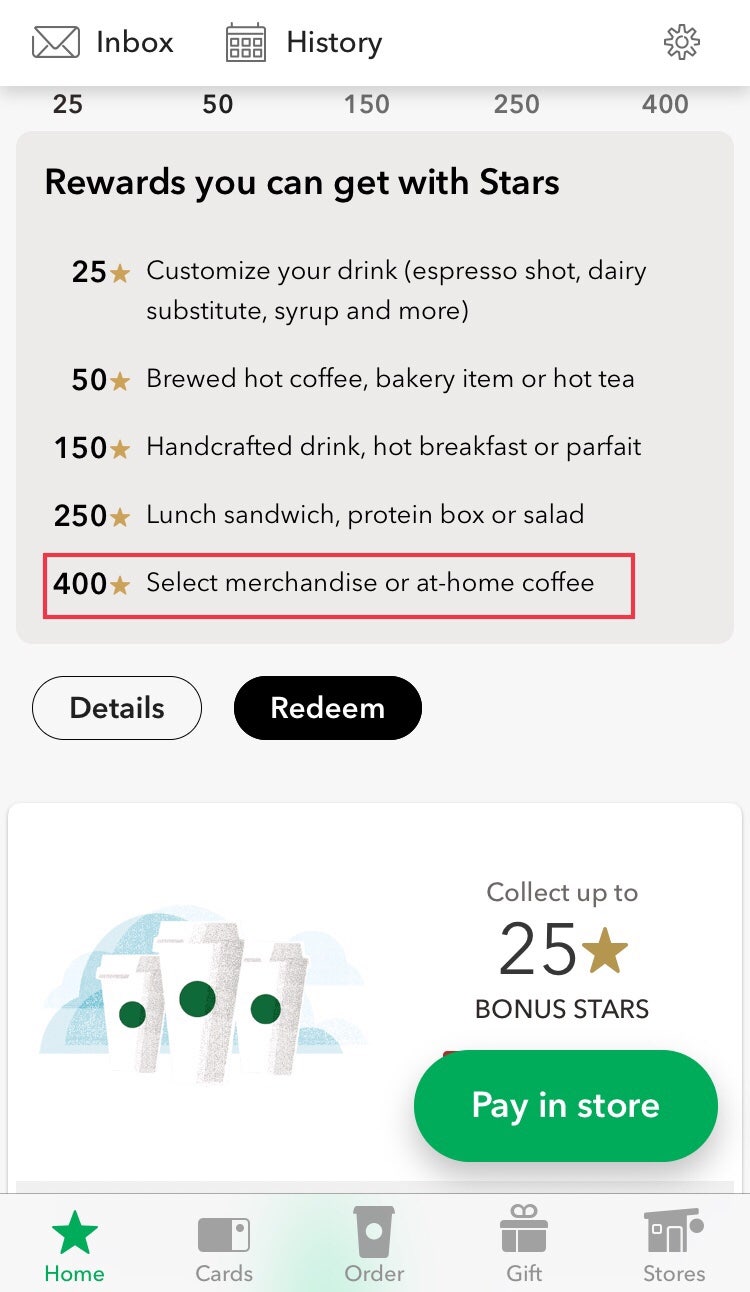Tap the Collect up to 25 Bonus Stars text
Screen dimensions: 750x1292
pyautogui.click(x=562, y=950)
